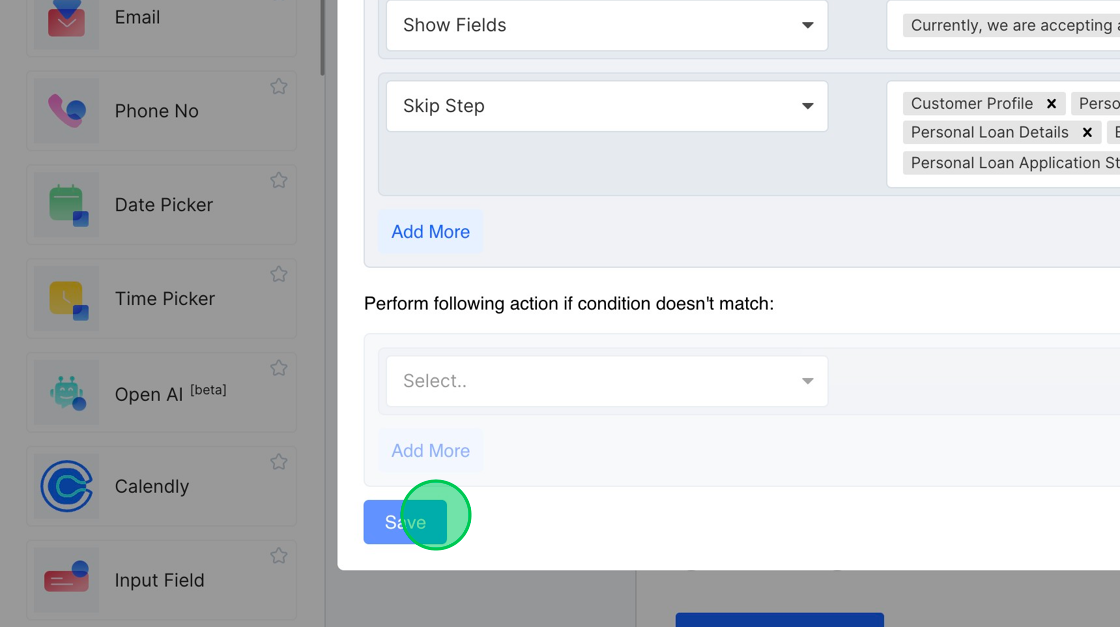The height and width of the screenshot is (627, 1120).
Task: Click the Calendly logo icon
Action: tap(66, 487)
